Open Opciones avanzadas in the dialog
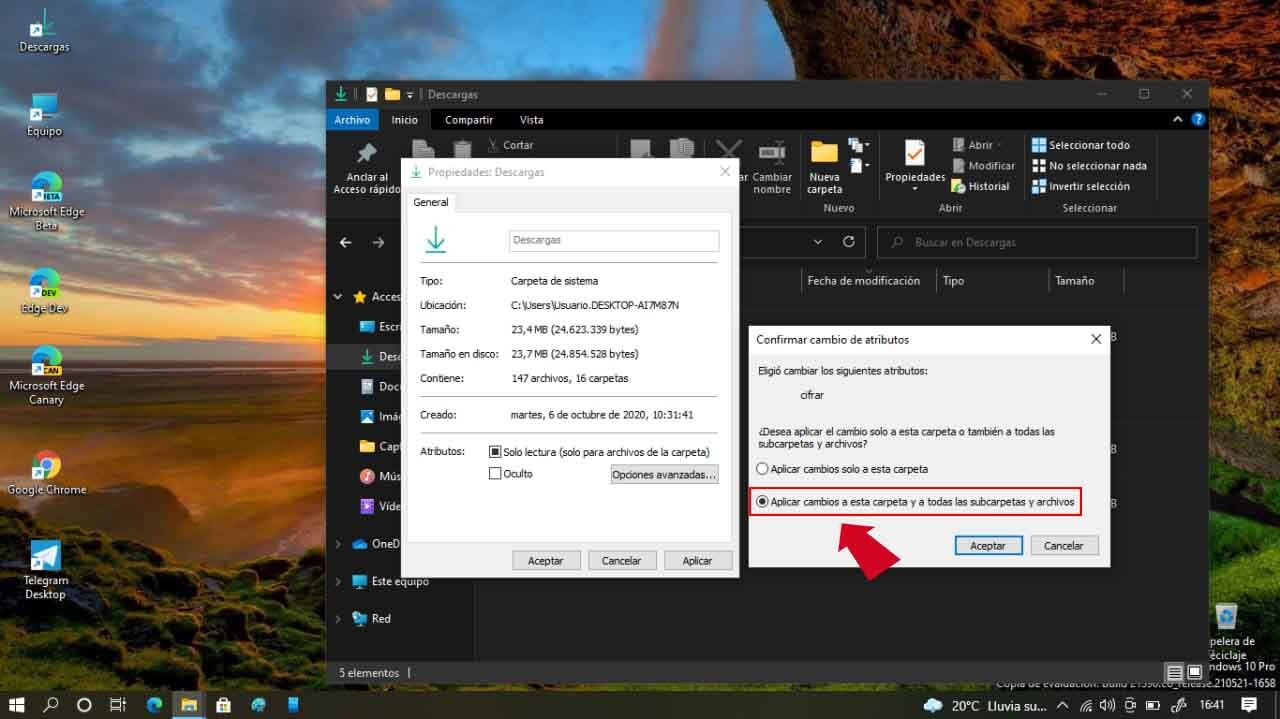Screen dimensions: 1280x719 [663, 473]
